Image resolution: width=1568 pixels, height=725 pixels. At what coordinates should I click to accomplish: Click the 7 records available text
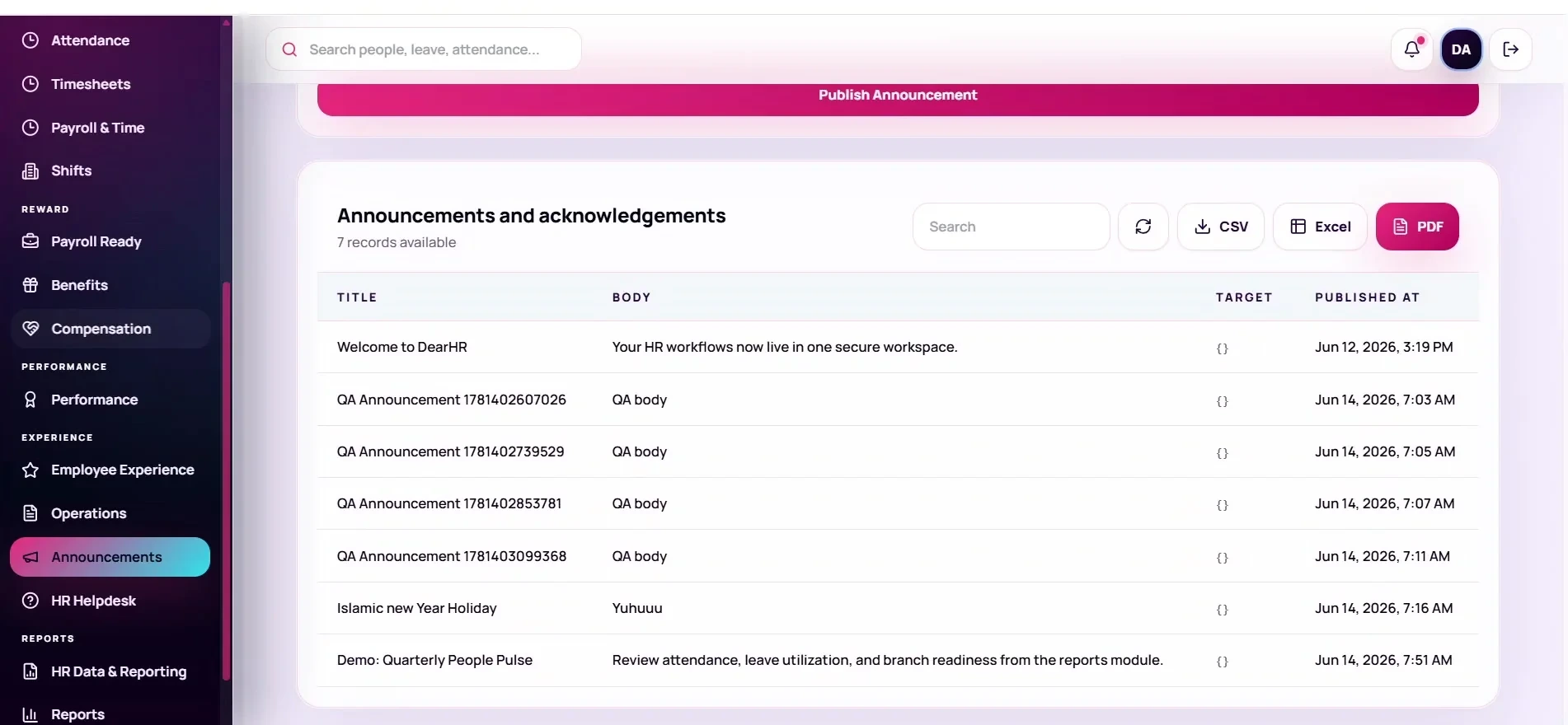(397, 242)
